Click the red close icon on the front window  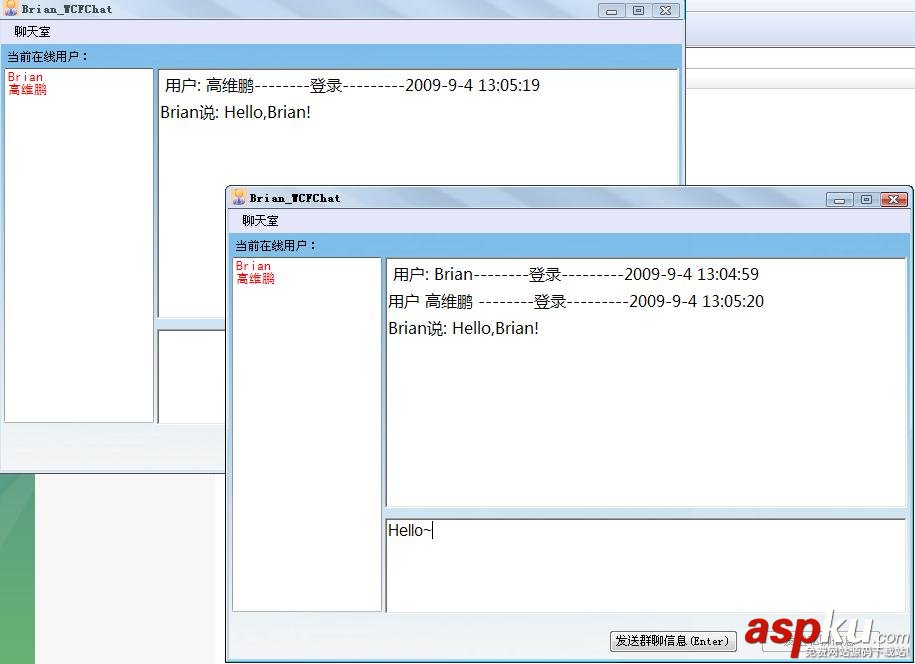pyautogui.click(x=893, y=199)
